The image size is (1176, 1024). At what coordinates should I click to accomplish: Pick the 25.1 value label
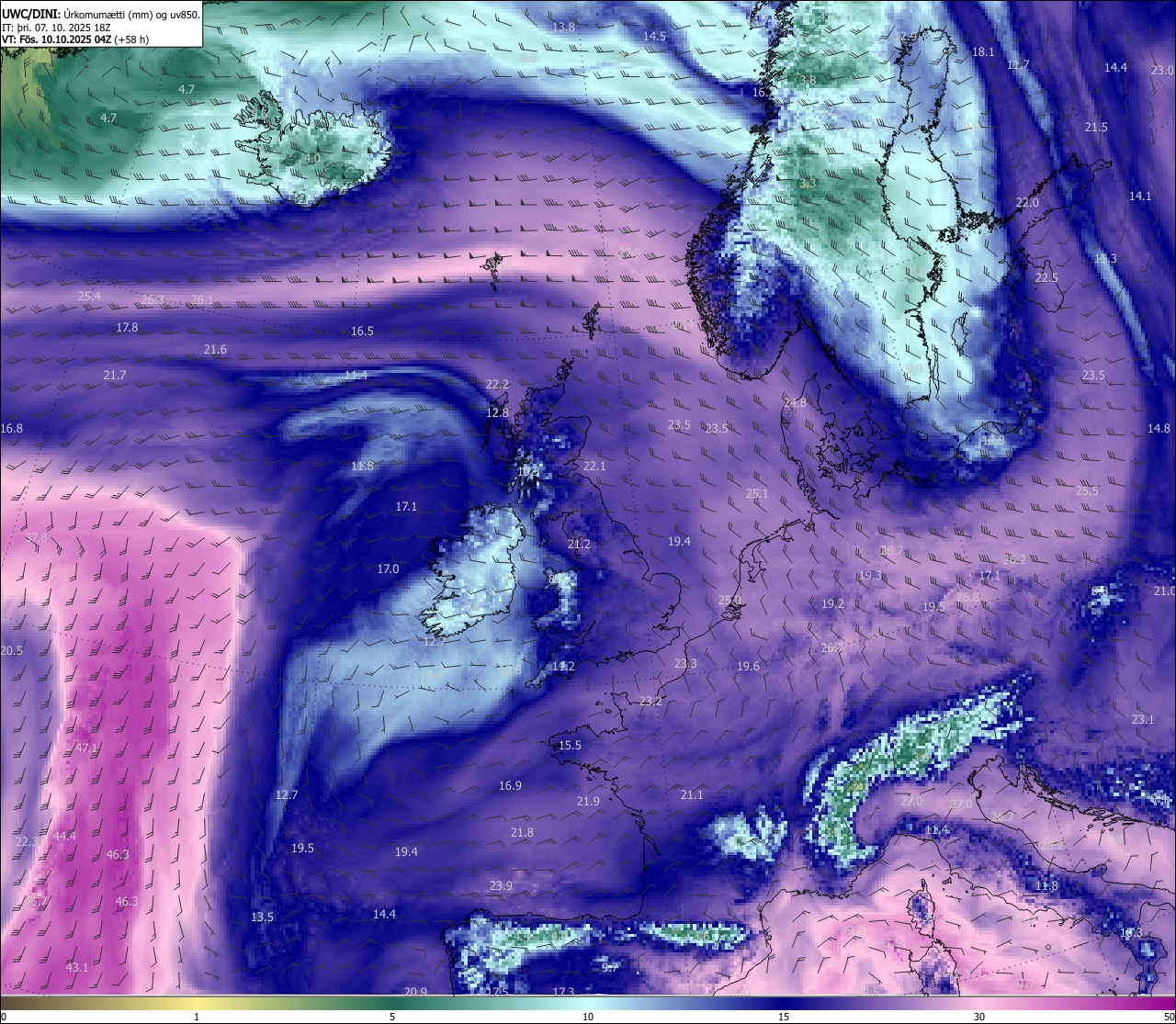tap(757, 493)
